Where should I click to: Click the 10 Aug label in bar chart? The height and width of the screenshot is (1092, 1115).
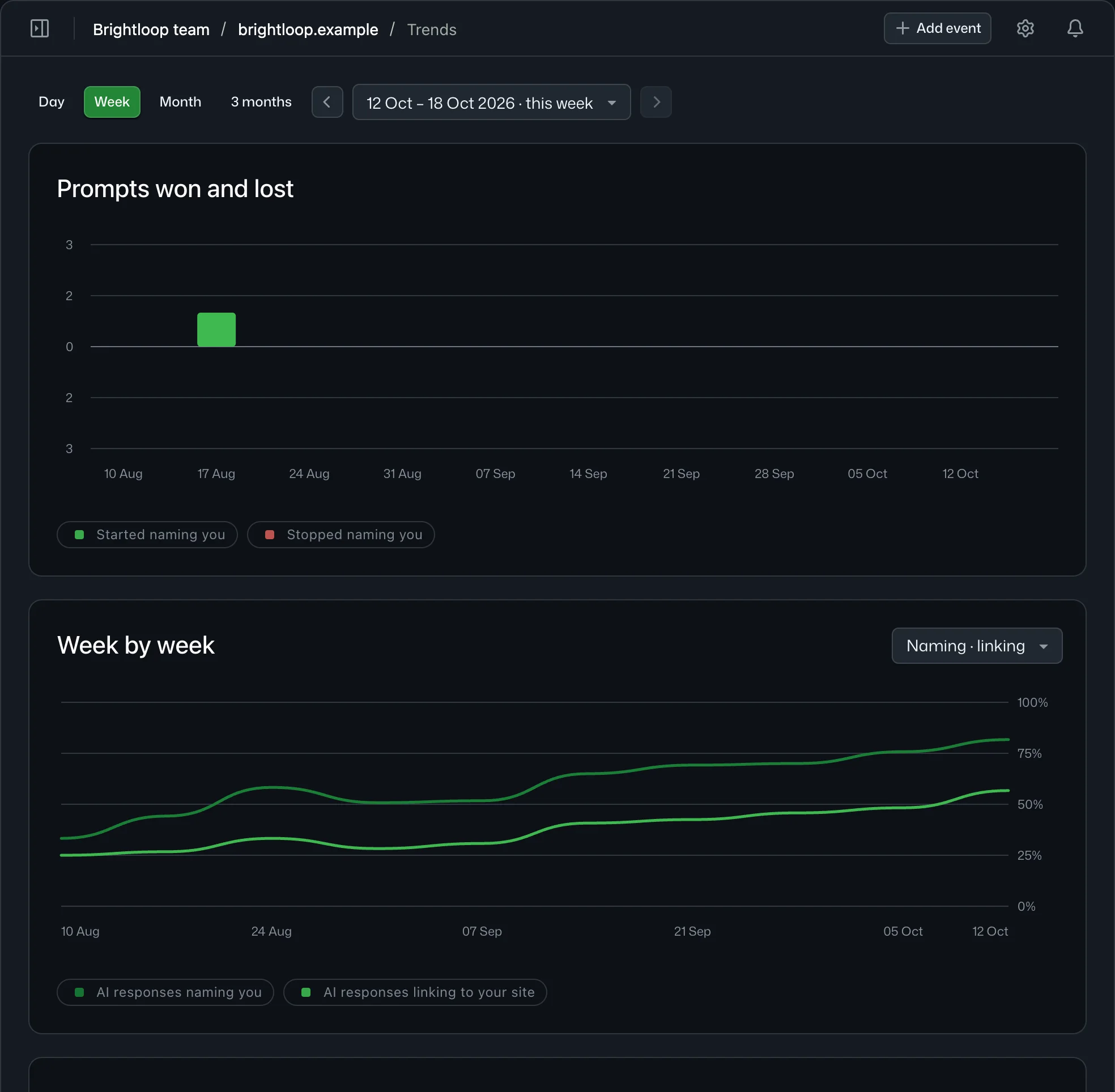coord(124,474)
